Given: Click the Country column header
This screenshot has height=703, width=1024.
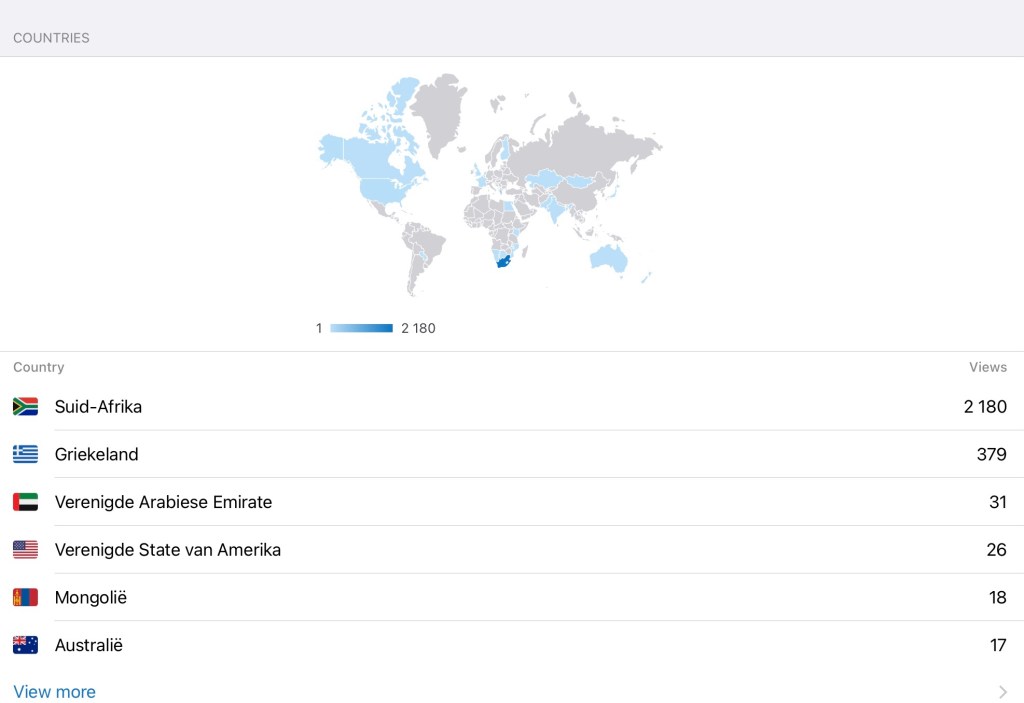Looking at the screenshot, I should tap(38, 367).
